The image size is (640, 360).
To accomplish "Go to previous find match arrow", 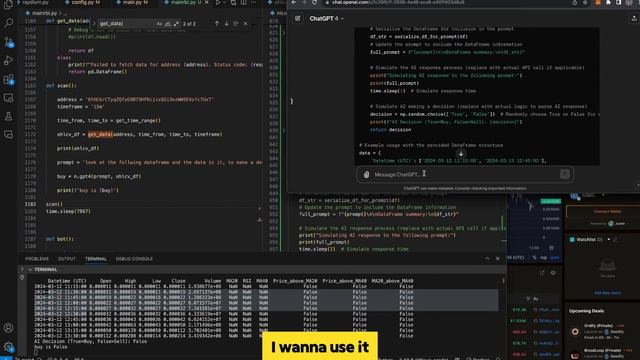I will tap(217, 24).
